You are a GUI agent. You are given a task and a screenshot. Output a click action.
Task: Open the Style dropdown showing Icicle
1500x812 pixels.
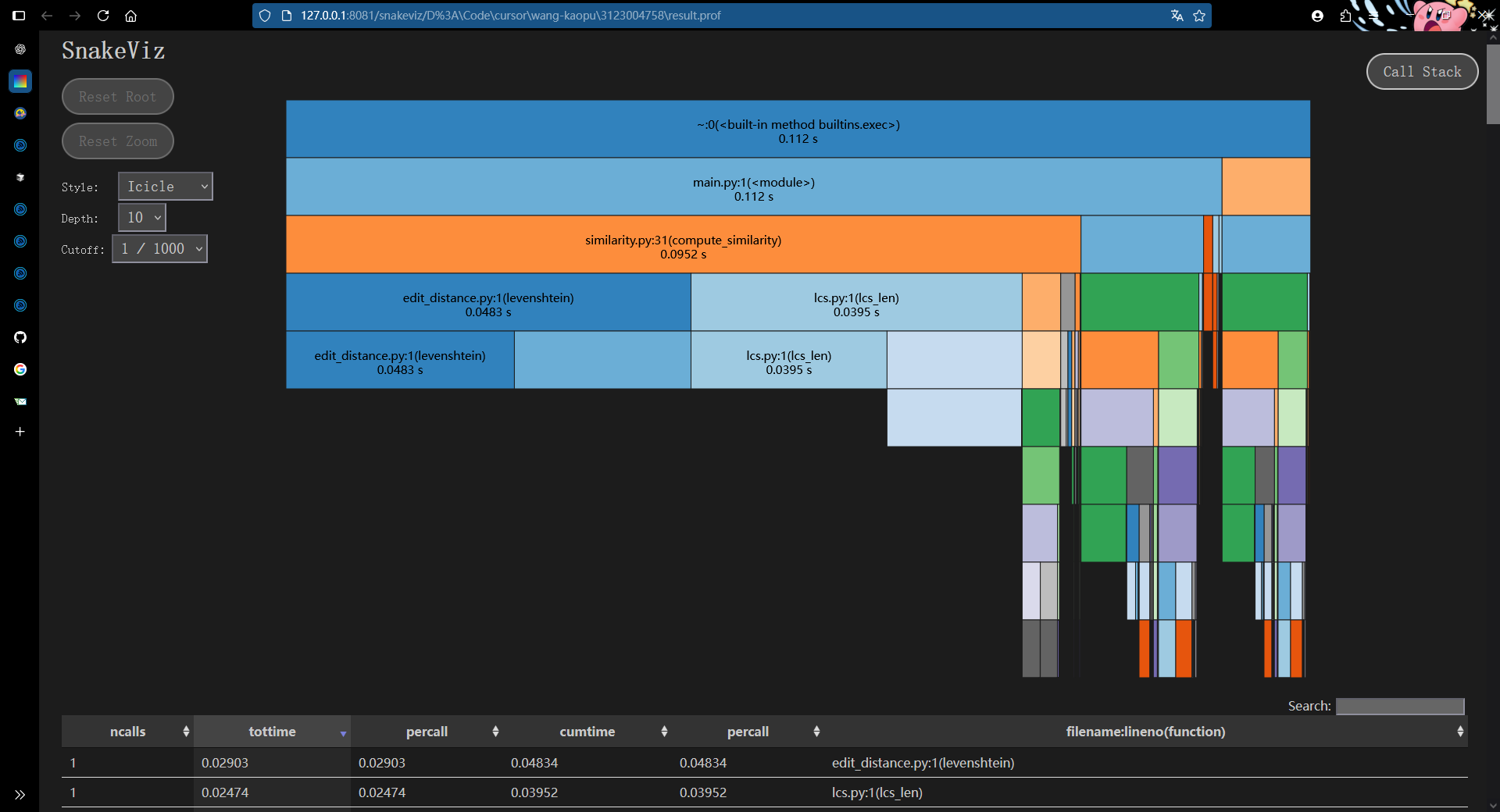point(165,187)
